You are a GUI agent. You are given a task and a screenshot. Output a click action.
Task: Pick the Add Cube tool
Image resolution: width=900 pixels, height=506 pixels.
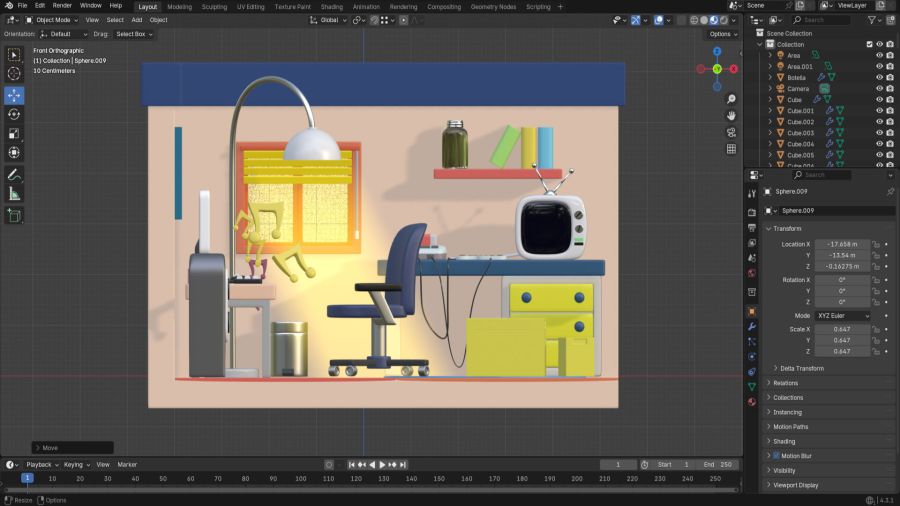coord(14,215)
